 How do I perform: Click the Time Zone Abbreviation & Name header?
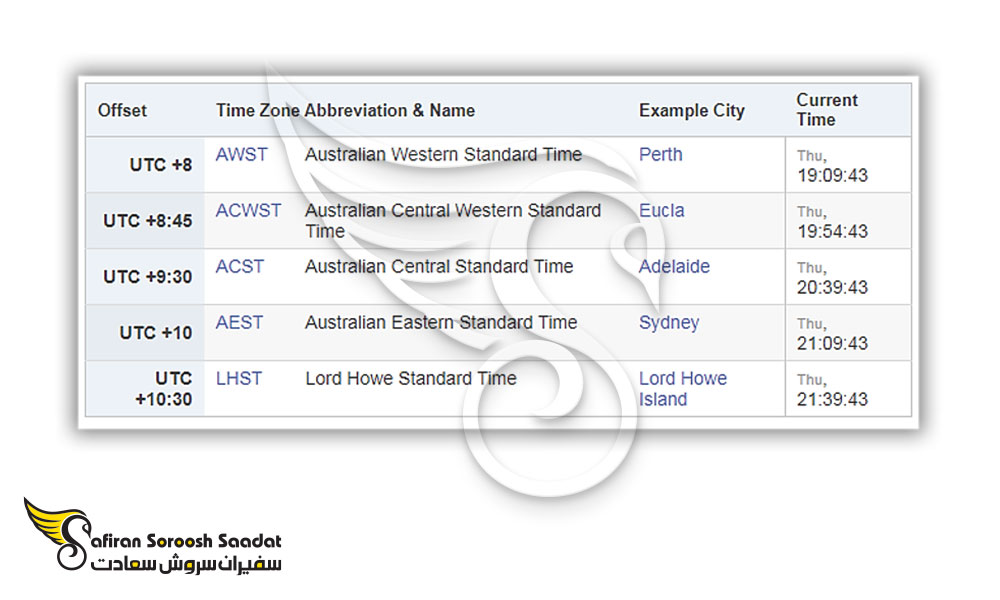coord(345,110)
